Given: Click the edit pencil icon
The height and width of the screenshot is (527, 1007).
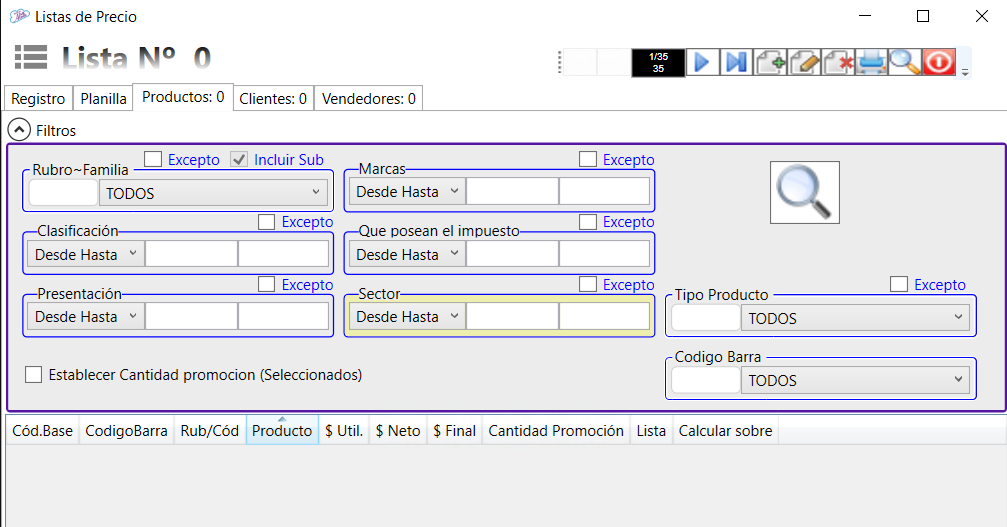Looking at the screenshot, I should (804, 62).
